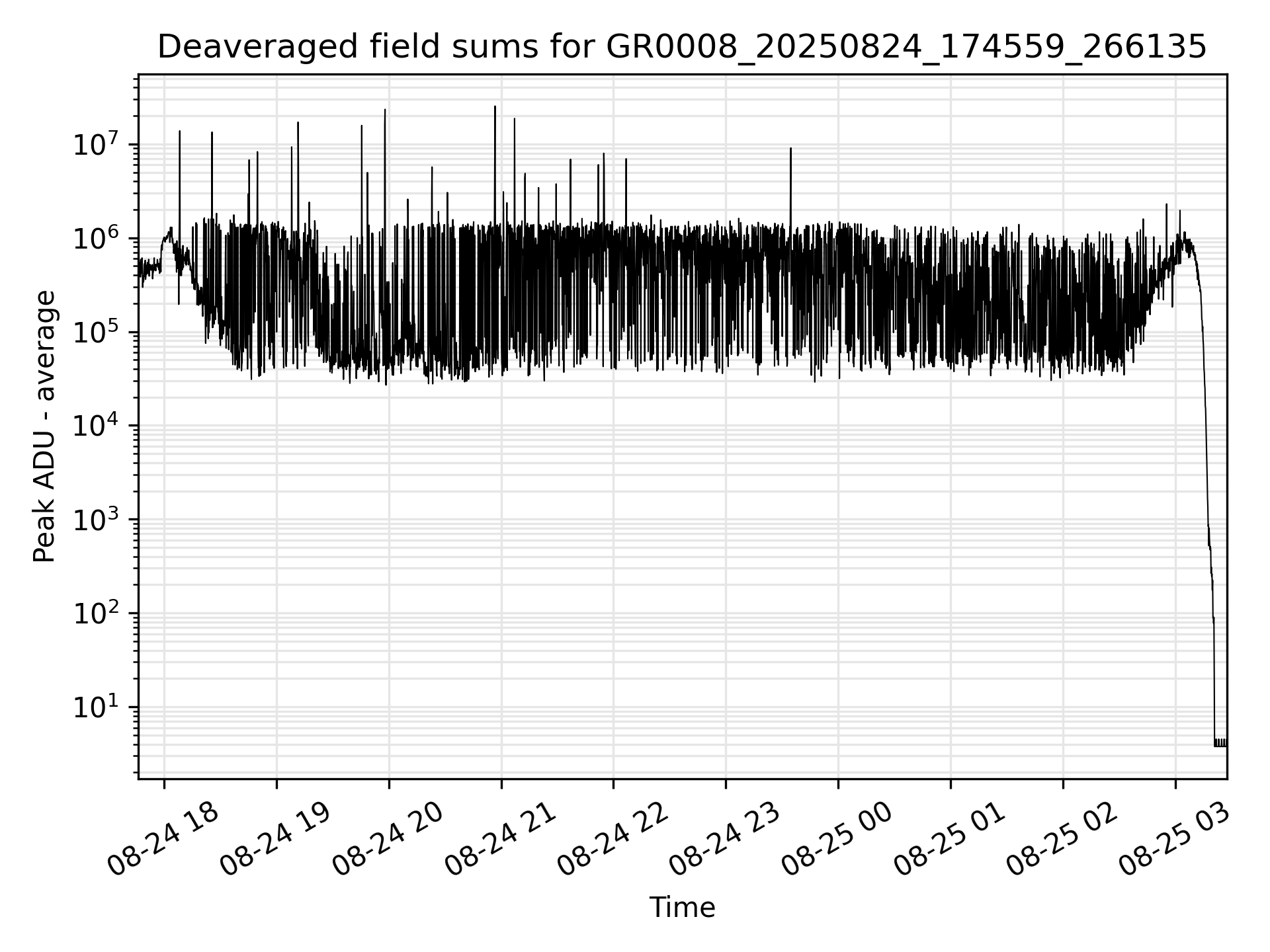The height and width of the screenshot is (952, 1270).
Task: Click the tallest spike just before 08-24 21
Action: coord(495,165)
